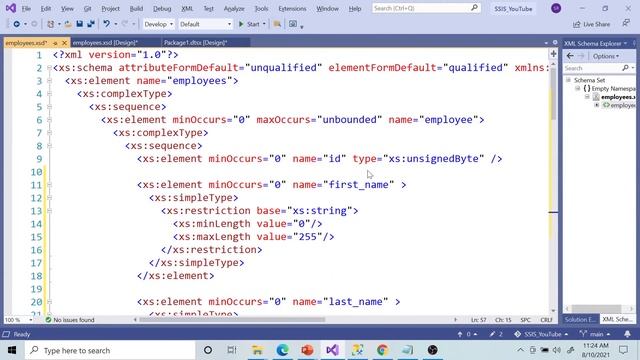The width and height of the screenshot is (640, 360).
Task: Close the employees.xsd tab
Action: pyautogui.click(x=64, y=43)
